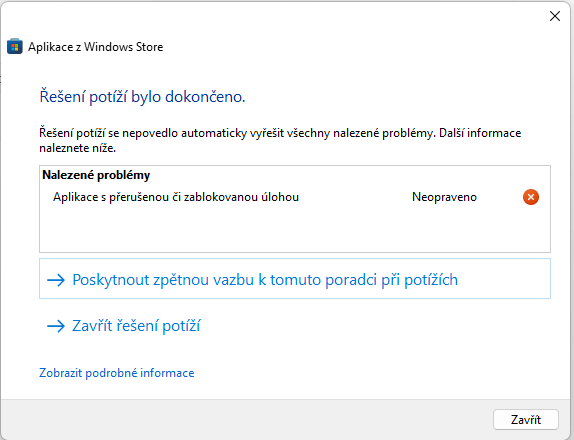
Task: Select the Poskytnout zpětnou vazbu option text
Action: tap(265, 280)
